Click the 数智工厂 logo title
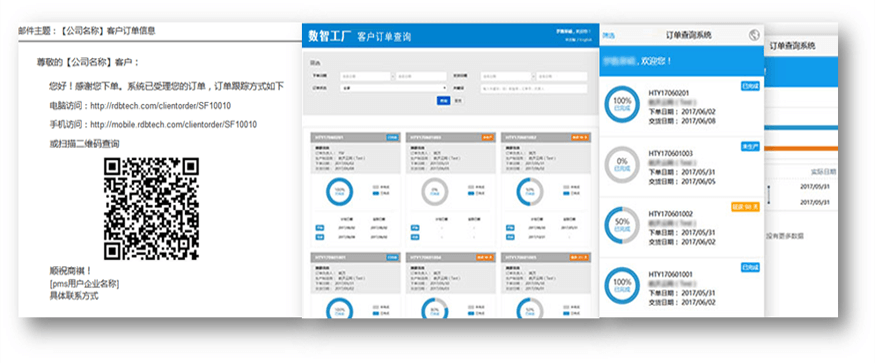 click(329, 37)
